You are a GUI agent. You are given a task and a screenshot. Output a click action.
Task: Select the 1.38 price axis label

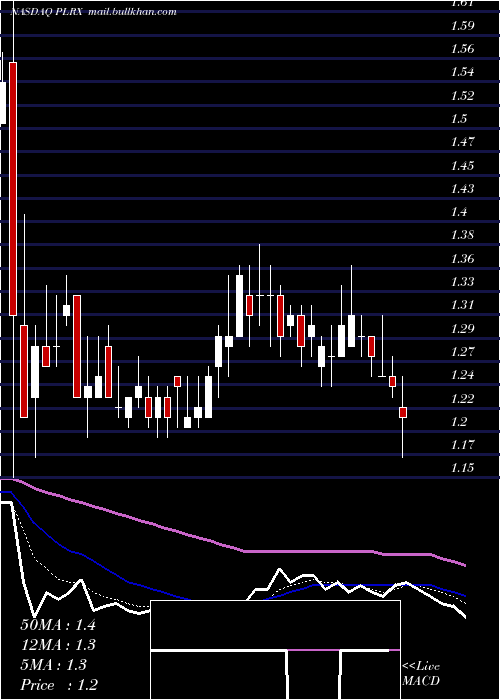tap(462, 235)
